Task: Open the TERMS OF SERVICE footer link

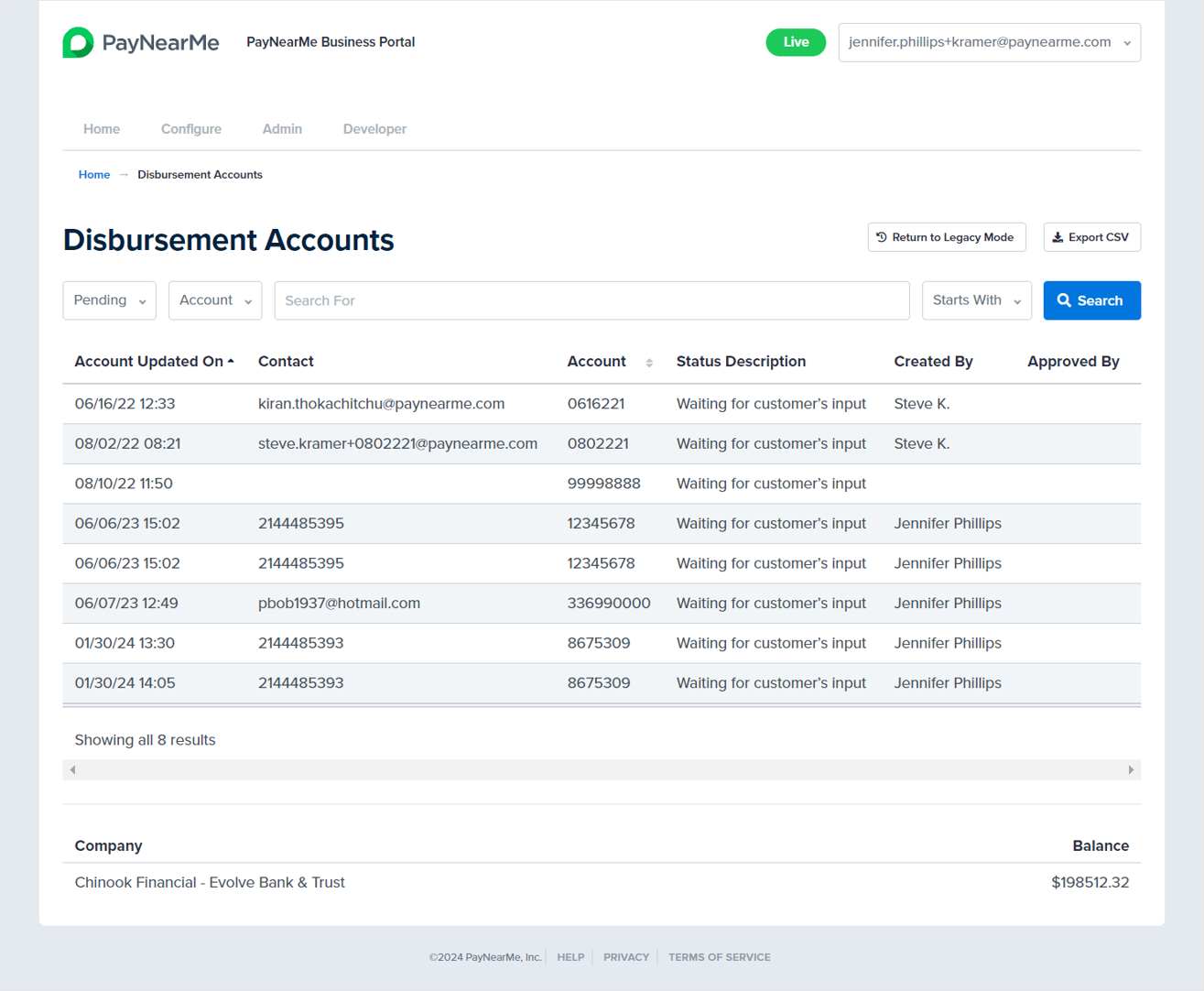Action: click(720, 957)
